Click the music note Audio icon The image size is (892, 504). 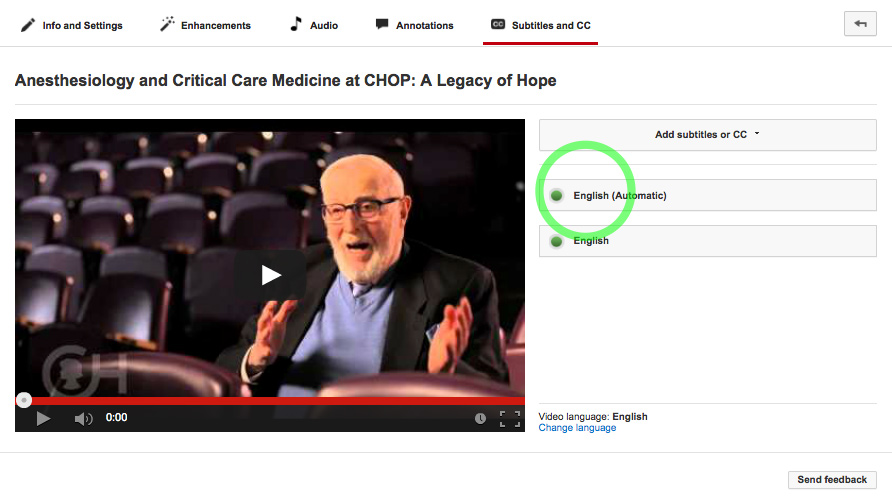coord(296,24)
